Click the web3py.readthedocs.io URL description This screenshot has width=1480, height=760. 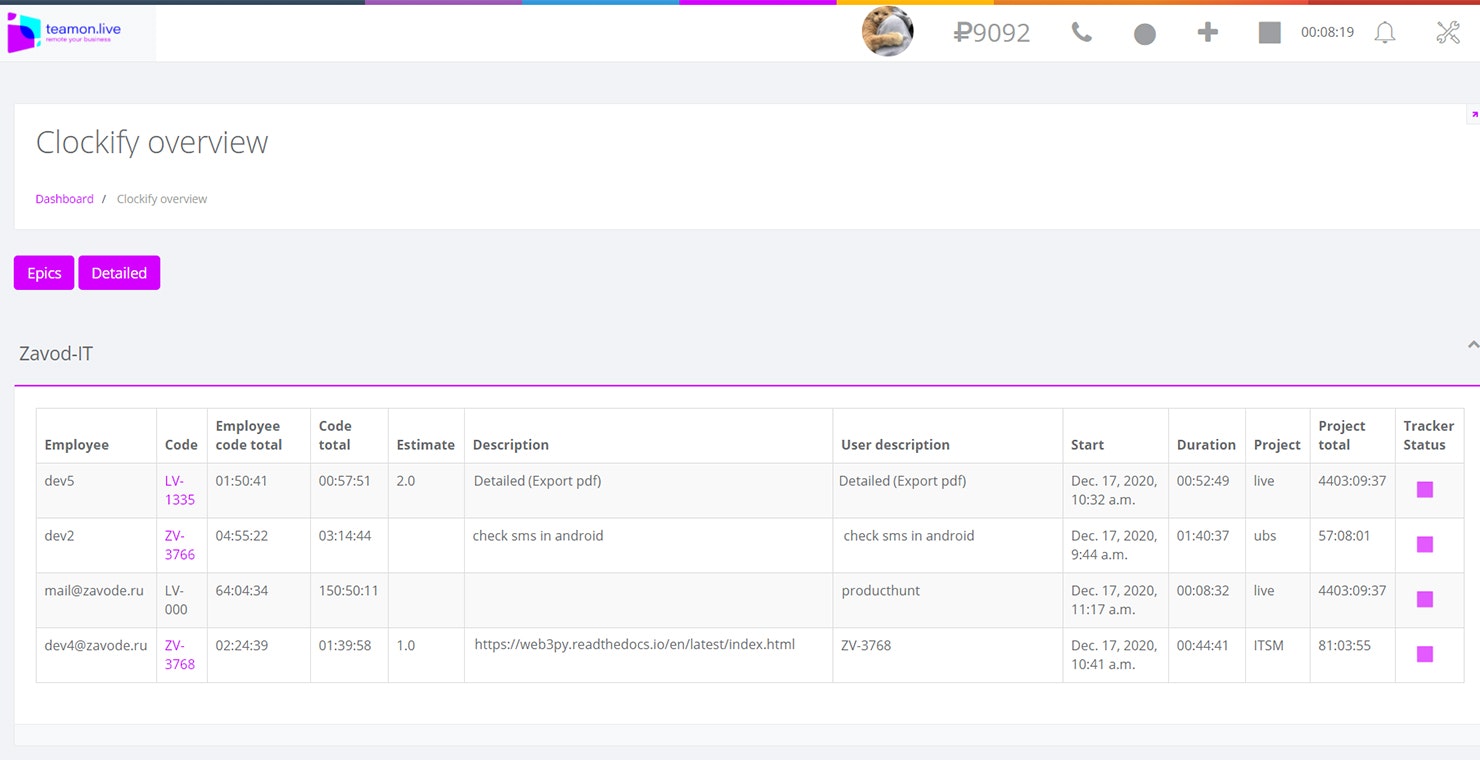pyautogui.click(x=634, y=645)
